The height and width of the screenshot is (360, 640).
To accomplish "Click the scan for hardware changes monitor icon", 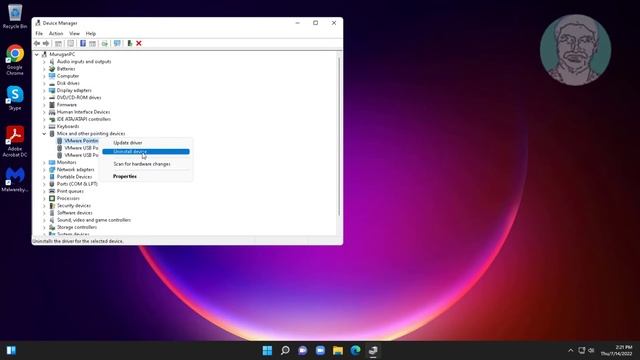I will (x=117, y=43).
